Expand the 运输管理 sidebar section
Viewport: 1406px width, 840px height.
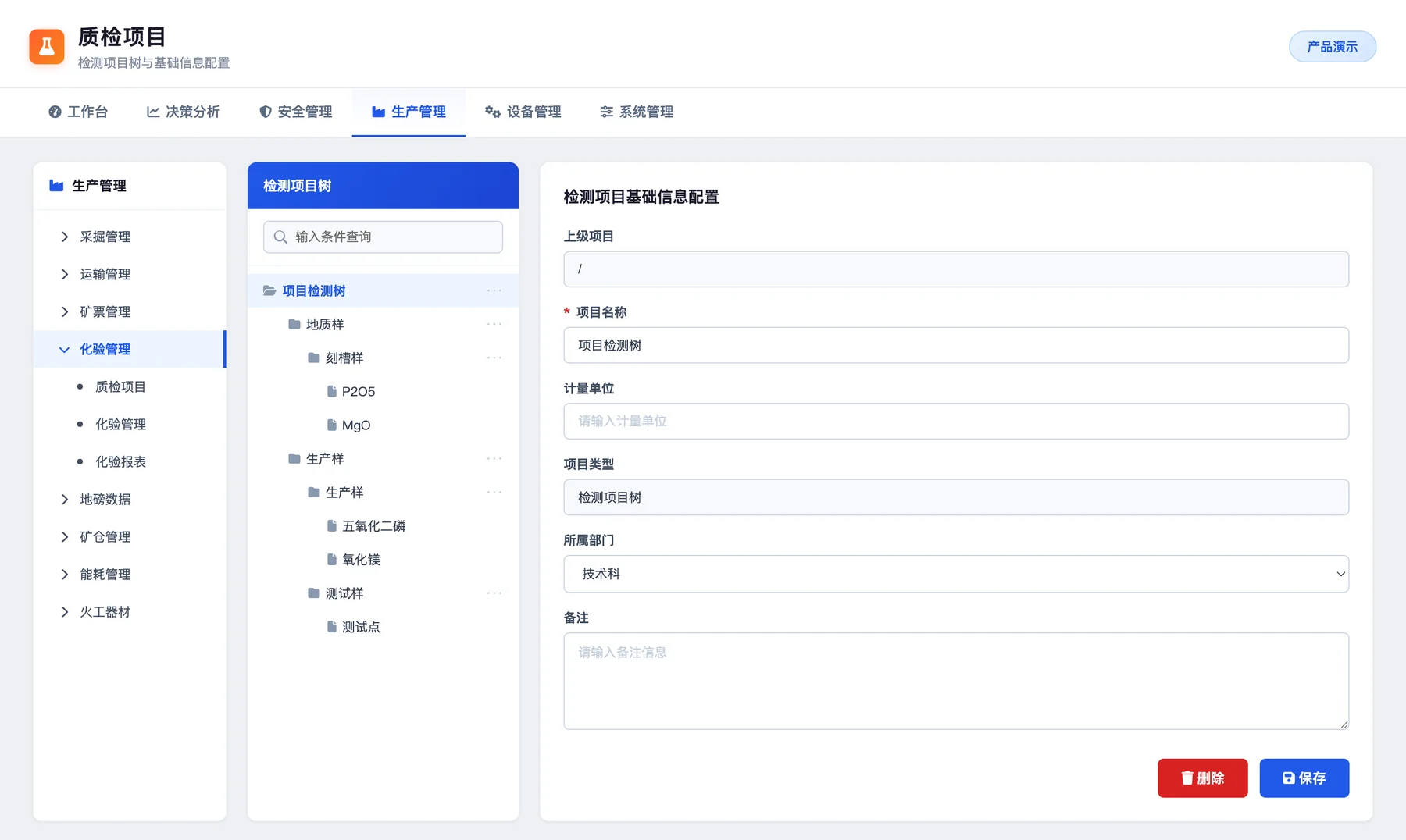coord(129,274)
